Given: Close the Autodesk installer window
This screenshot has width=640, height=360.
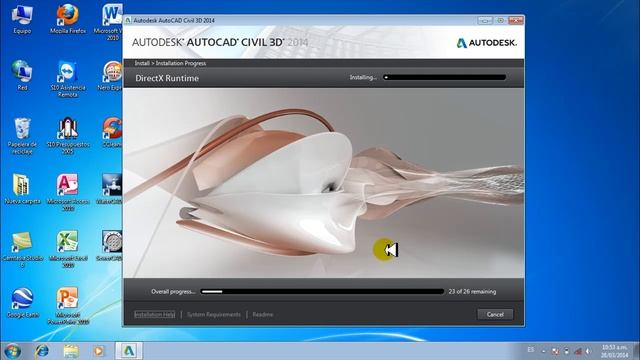Looking at the screenshot, I should 516,20.
